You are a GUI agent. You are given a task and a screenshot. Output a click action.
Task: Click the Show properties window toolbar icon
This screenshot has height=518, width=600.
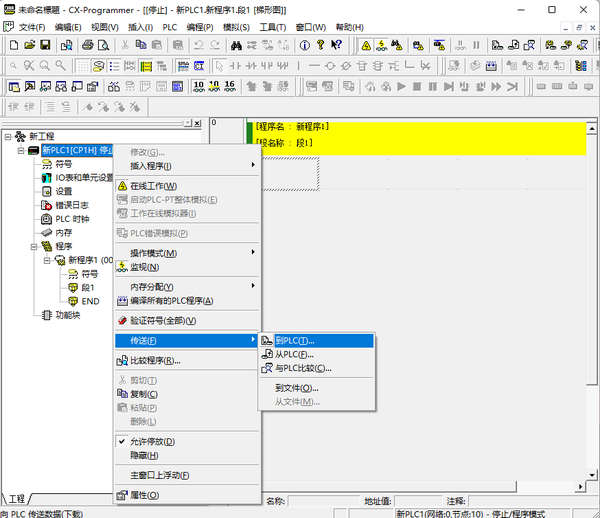pyautogui.click(x=93, y=87)
